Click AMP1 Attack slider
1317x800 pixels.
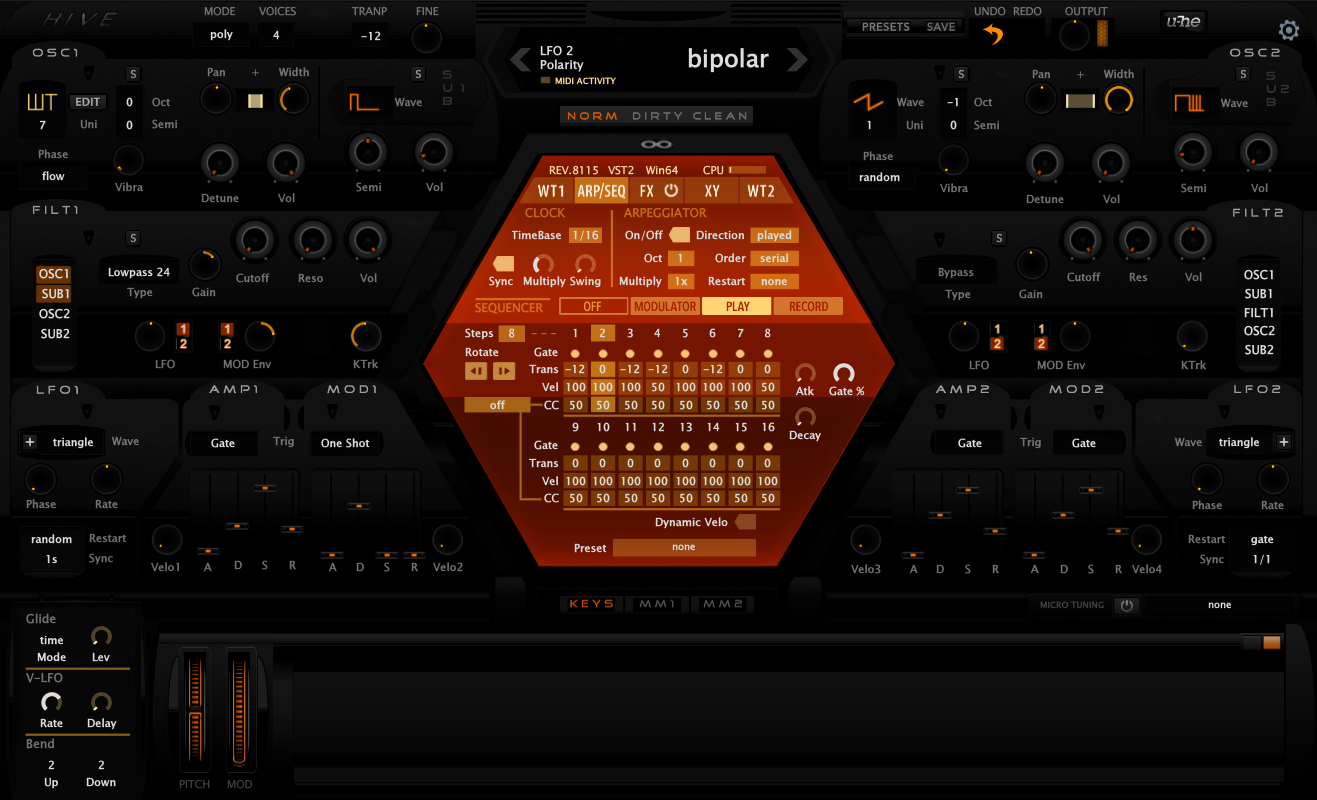coord(208,550)
